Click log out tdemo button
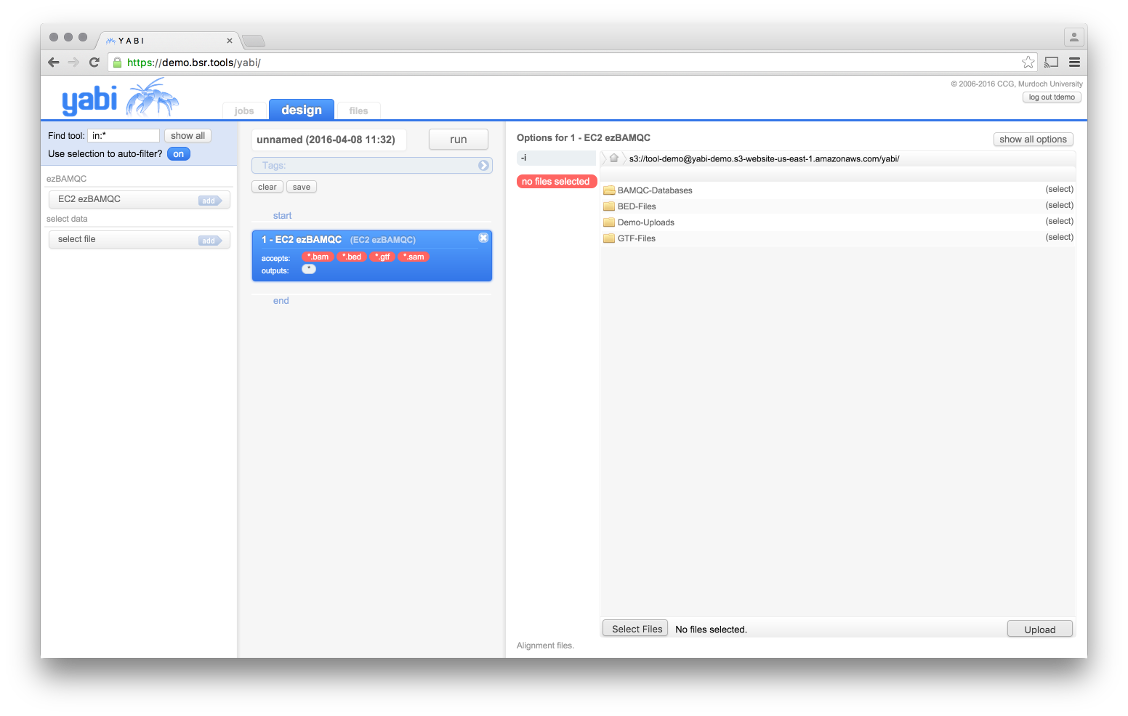Viewport: 1128px width, 716px height. click(1052, 97)
